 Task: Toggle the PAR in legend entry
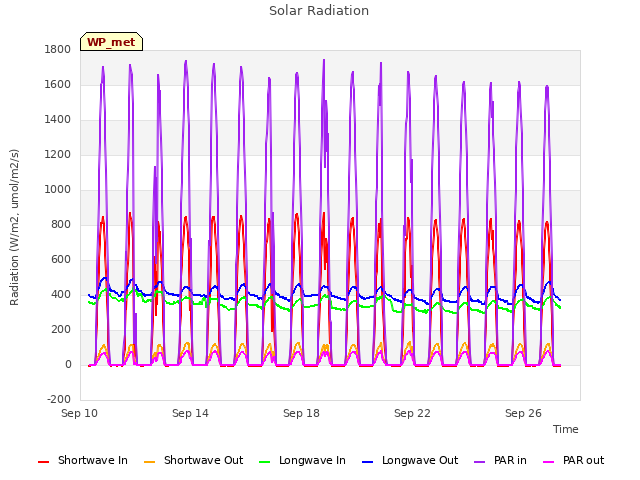500,460
